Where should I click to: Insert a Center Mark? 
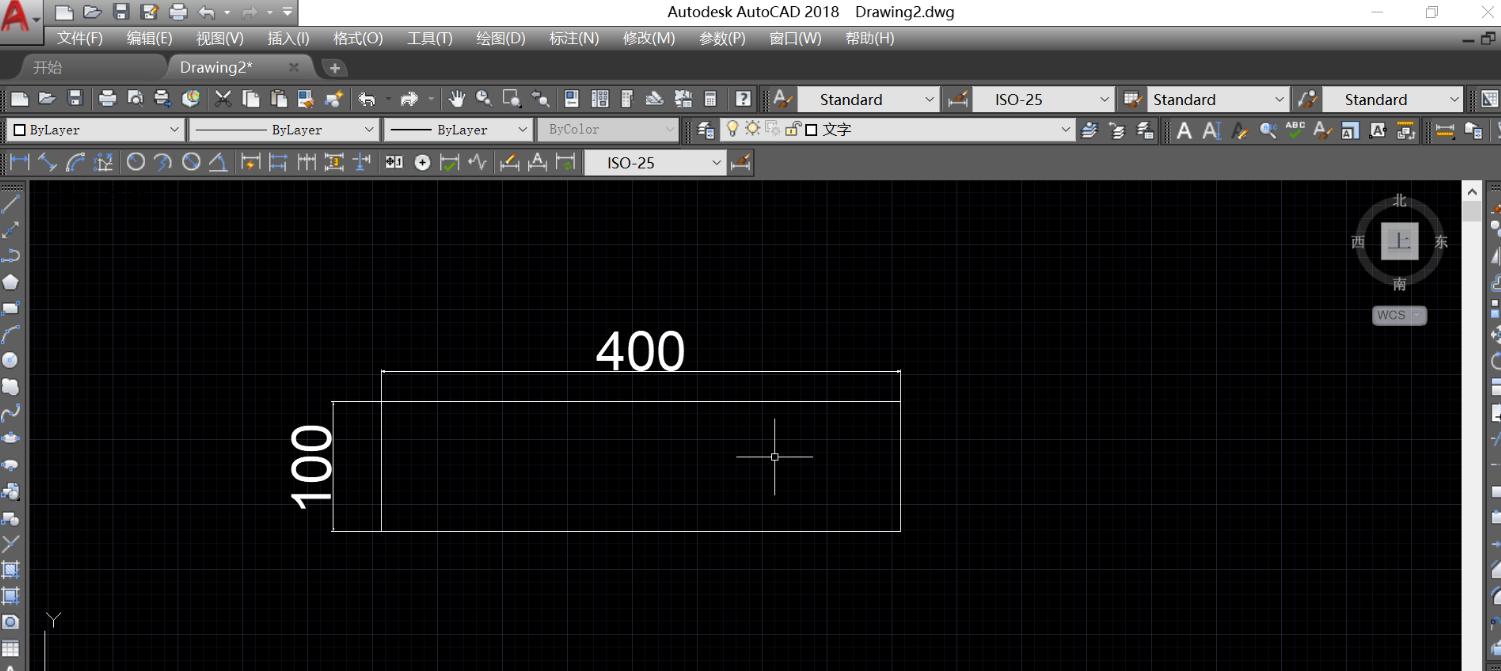[x=422, y=162]
